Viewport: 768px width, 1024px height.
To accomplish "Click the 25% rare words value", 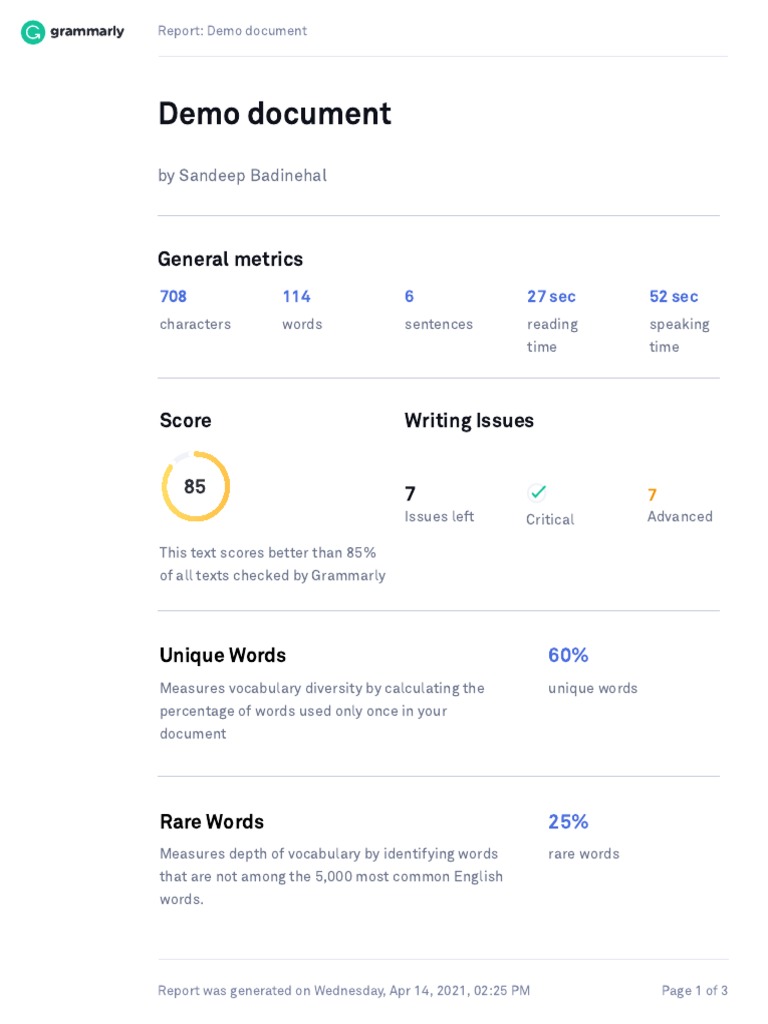I will [568, 822].
